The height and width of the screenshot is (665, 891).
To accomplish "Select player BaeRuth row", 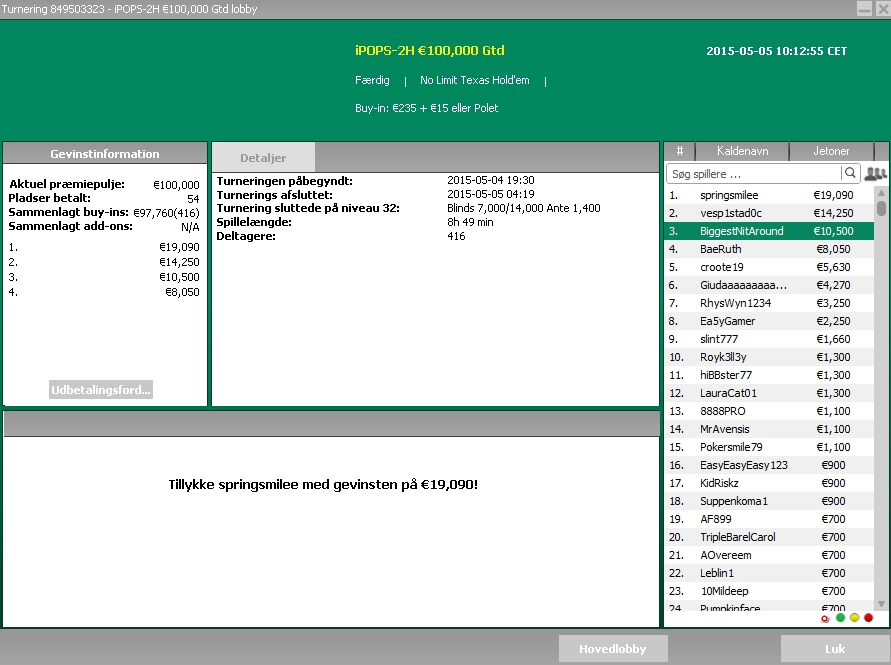I will [x=769, y=249].
